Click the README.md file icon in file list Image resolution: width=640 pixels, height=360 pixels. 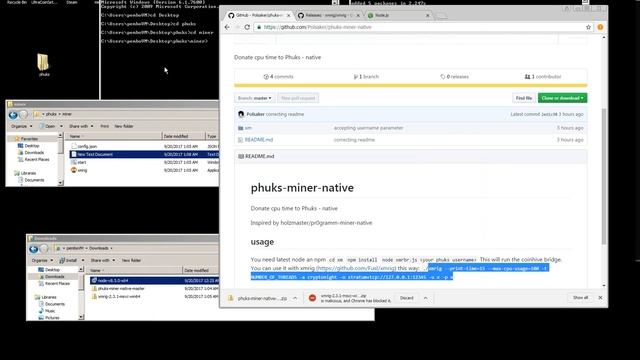[240, 140]
